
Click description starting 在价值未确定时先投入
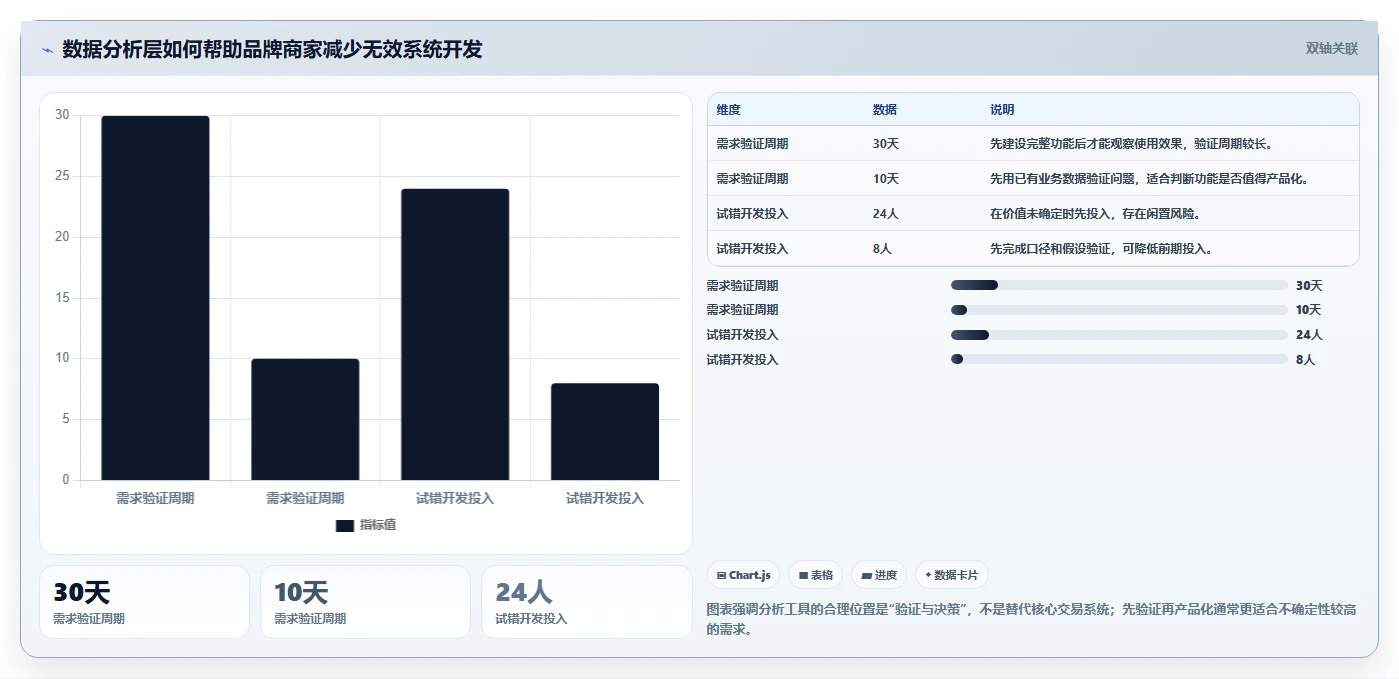(x=1095, y=214)
